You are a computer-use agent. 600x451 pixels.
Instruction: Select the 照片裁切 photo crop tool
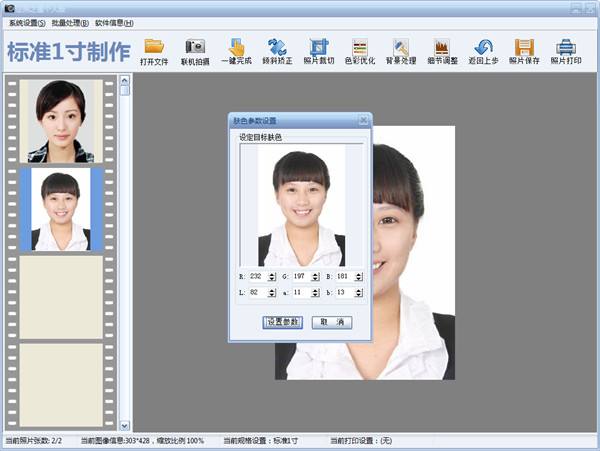coord(319,51)
